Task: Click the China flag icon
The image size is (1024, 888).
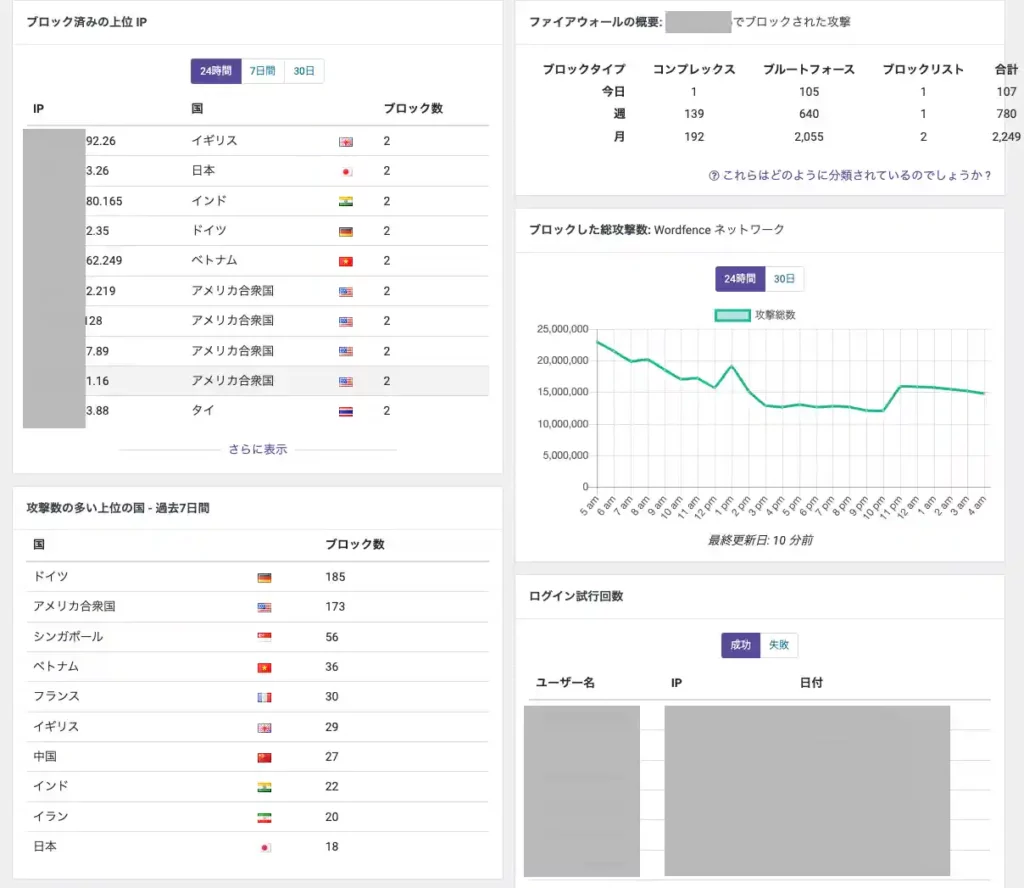Action: click(264, 757)
